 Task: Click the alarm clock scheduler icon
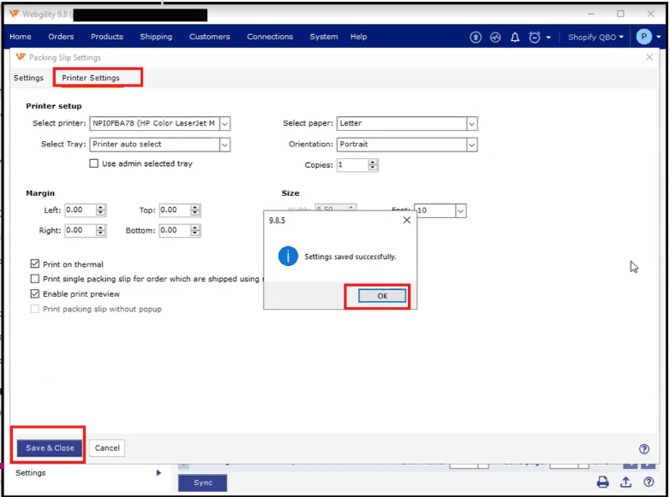coord(535,37)
